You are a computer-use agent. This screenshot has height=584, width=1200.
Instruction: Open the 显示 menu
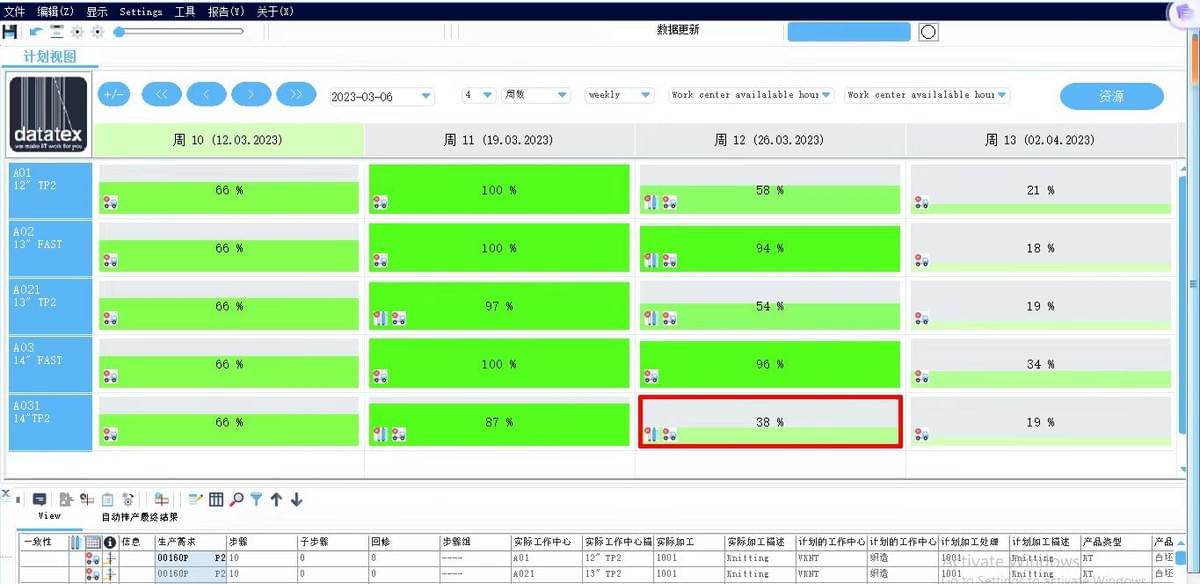click(97, 11)
